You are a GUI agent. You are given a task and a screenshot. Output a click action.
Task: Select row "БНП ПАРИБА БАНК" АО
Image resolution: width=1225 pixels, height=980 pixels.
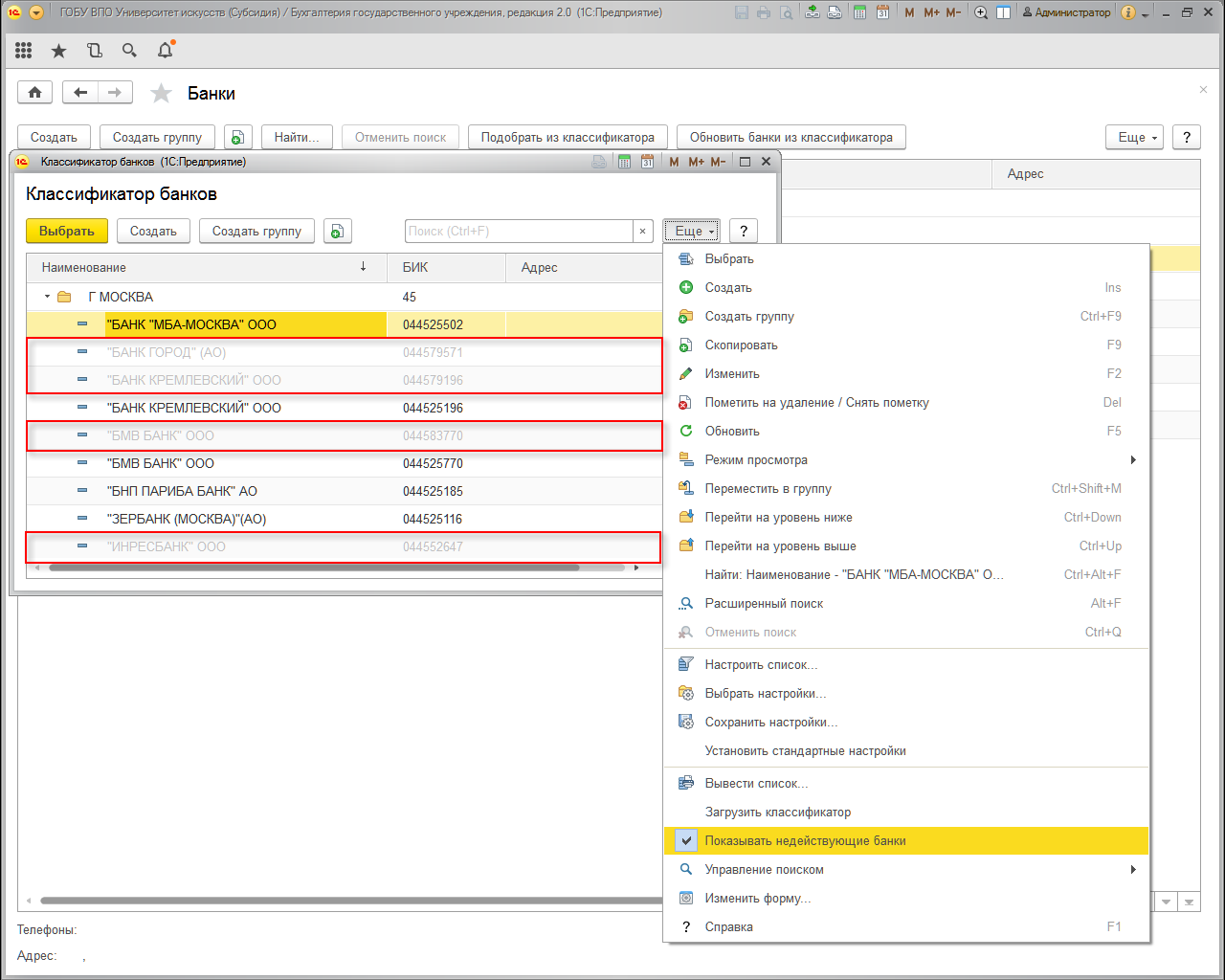click(345, 491)
